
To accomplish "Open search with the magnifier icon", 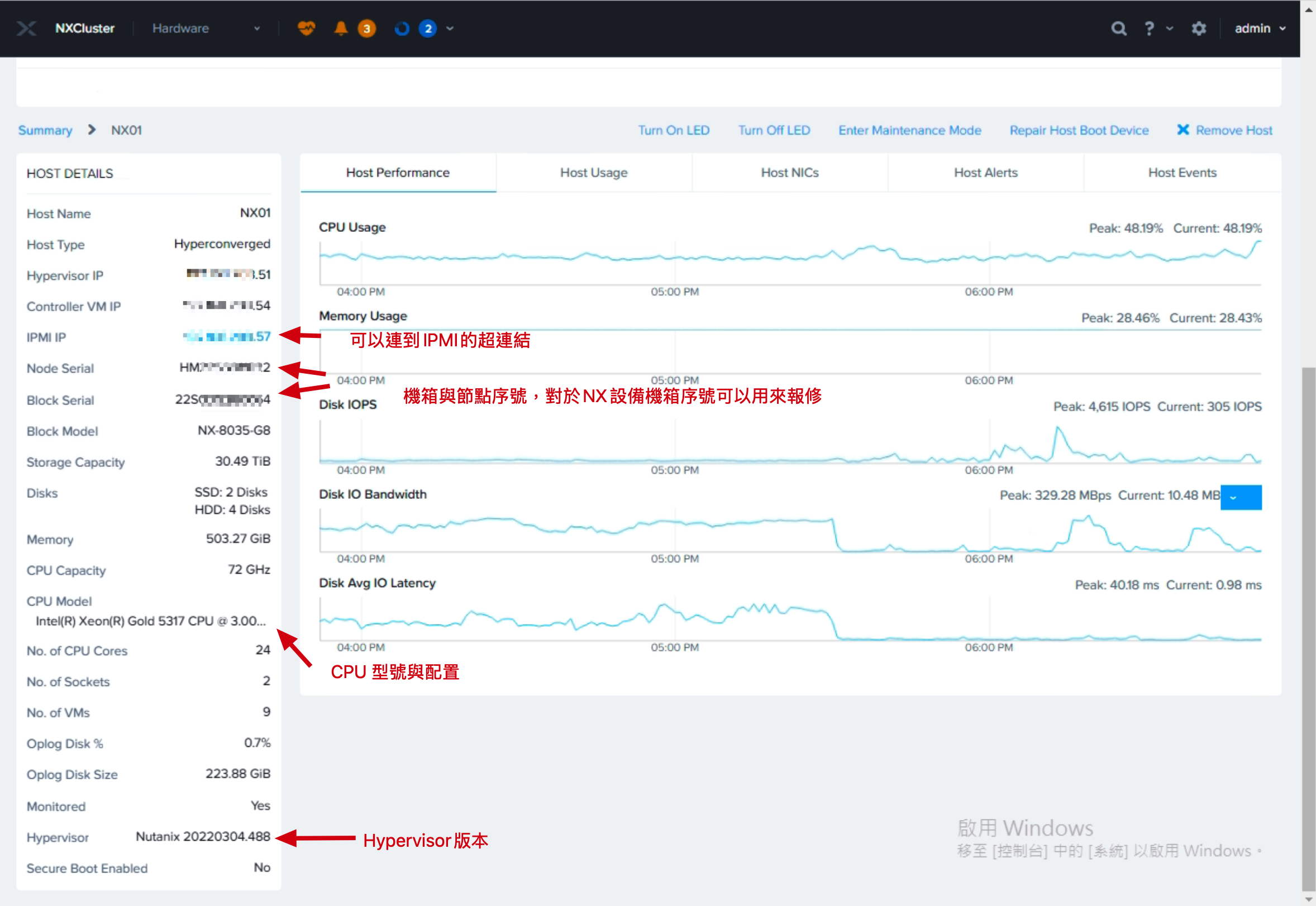I will [1118, 28].
